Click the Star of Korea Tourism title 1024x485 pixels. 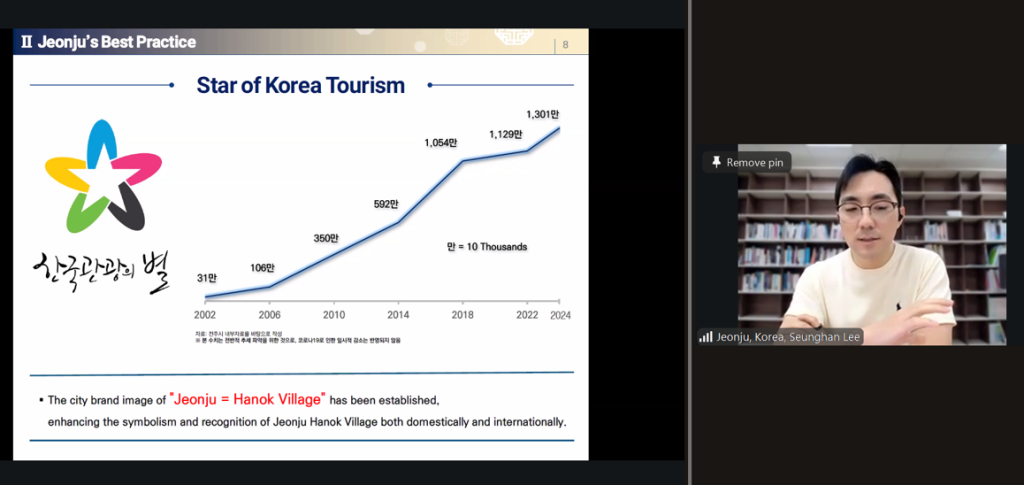click(301, 85)
